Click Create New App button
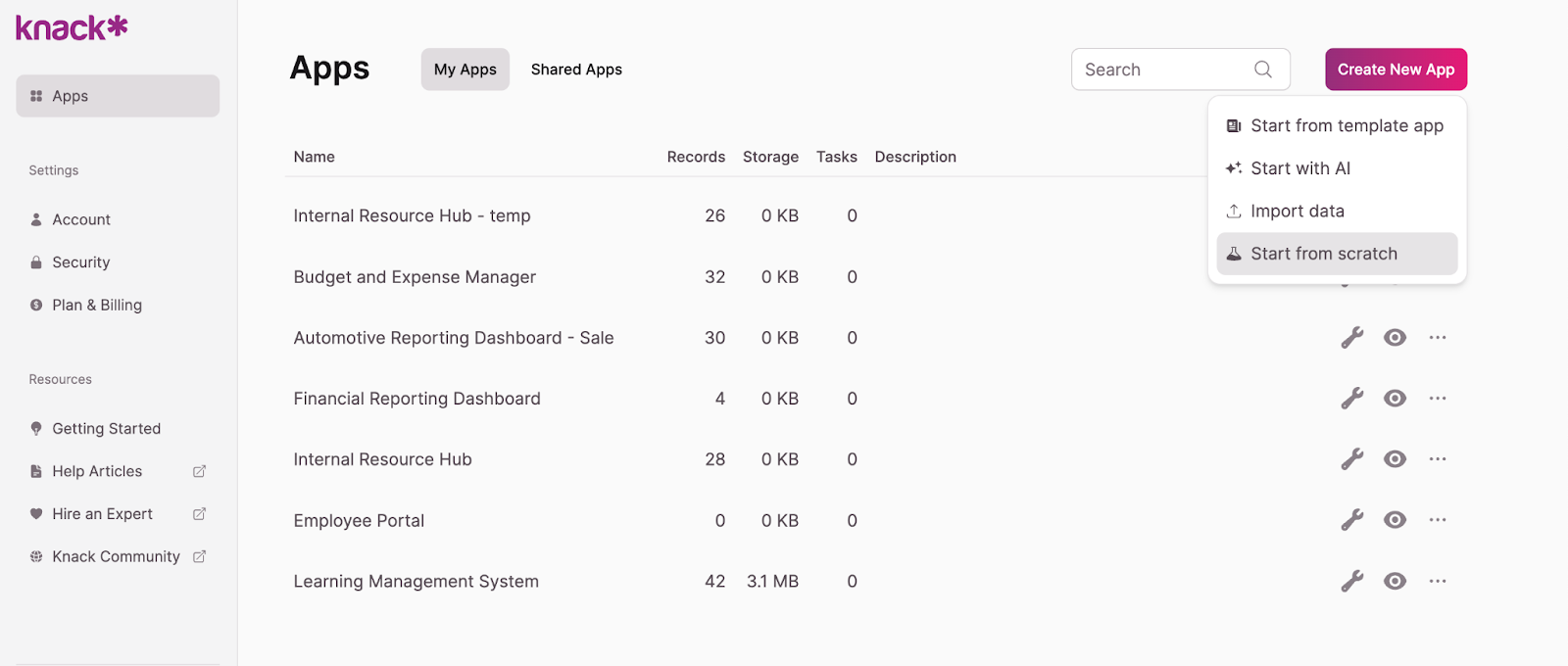The height and width of the screenshot is (666, 1568). (x=1396, y=70)
